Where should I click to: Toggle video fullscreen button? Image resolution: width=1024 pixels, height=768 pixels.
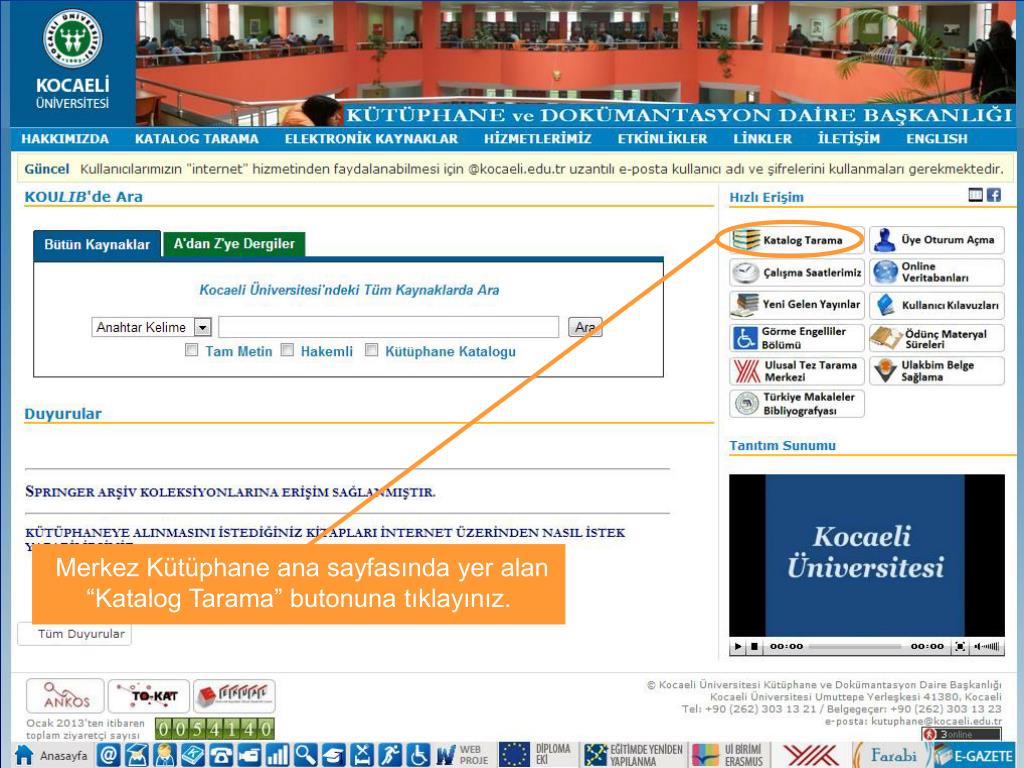(960, 647)
